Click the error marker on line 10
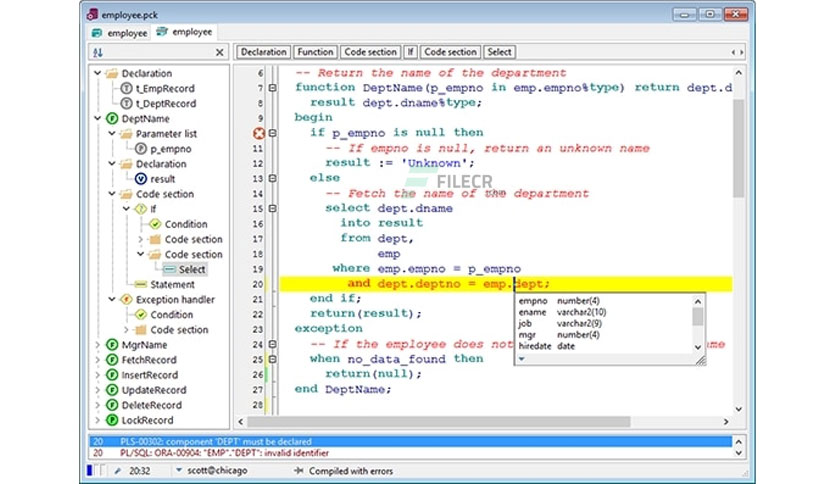Viewport: 836px width, 484px height. 259,133
